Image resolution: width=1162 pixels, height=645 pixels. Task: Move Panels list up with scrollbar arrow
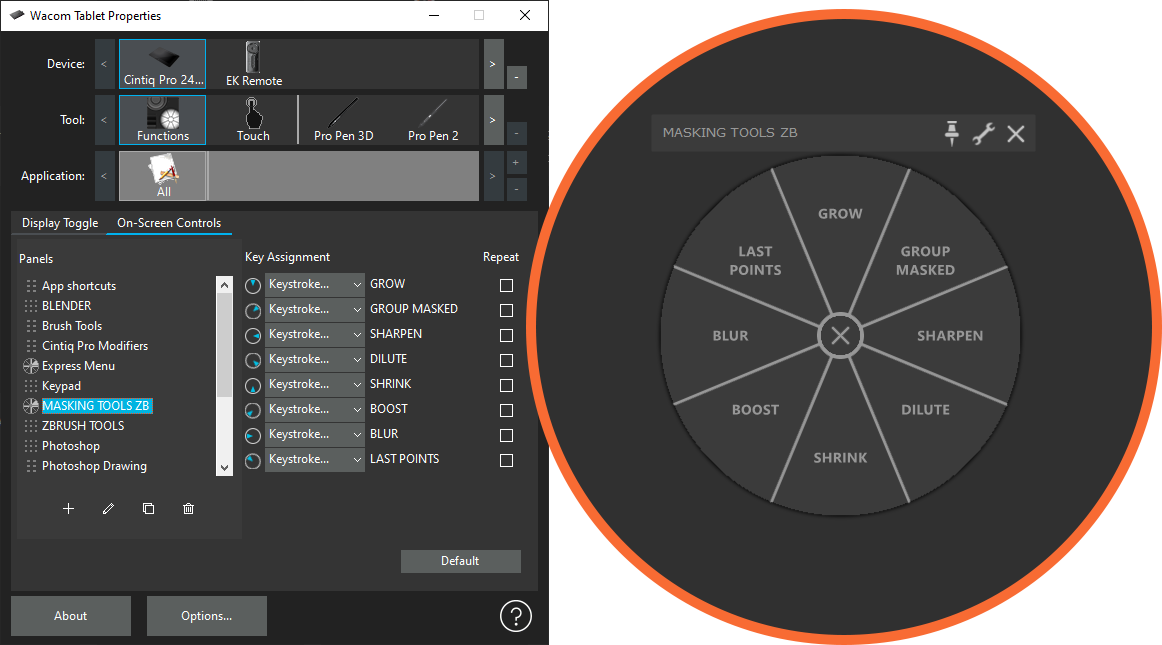coord(225,284)
